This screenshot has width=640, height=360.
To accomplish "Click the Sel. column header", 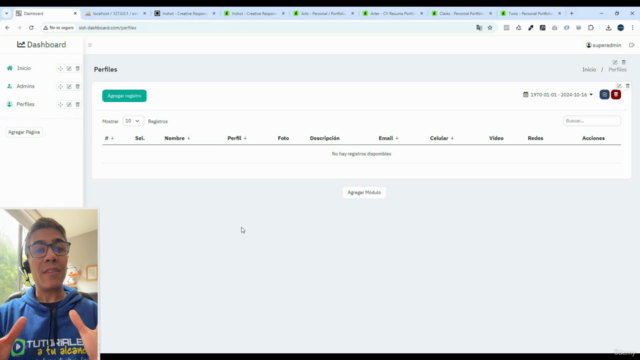I will coord(140,138).
